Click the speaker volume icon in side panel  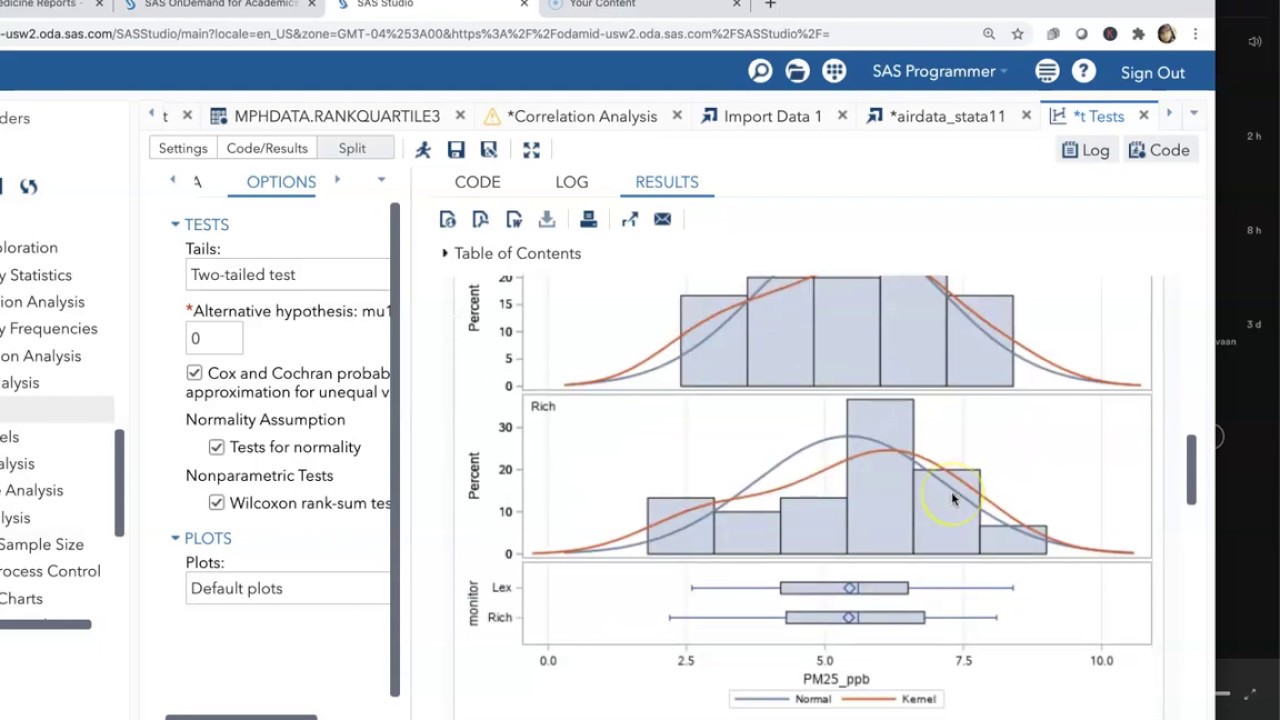tap(1255, 41)
